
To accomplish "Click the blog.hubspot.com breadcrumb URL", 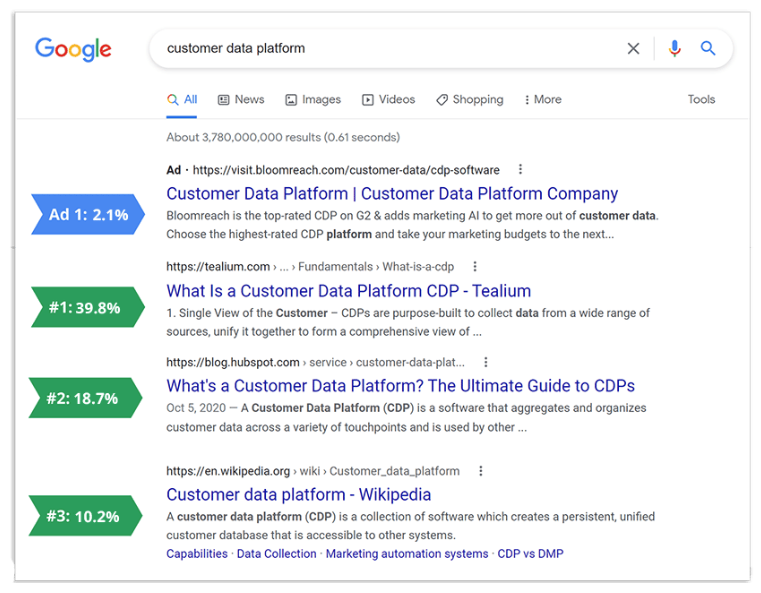I will (315, 362).
